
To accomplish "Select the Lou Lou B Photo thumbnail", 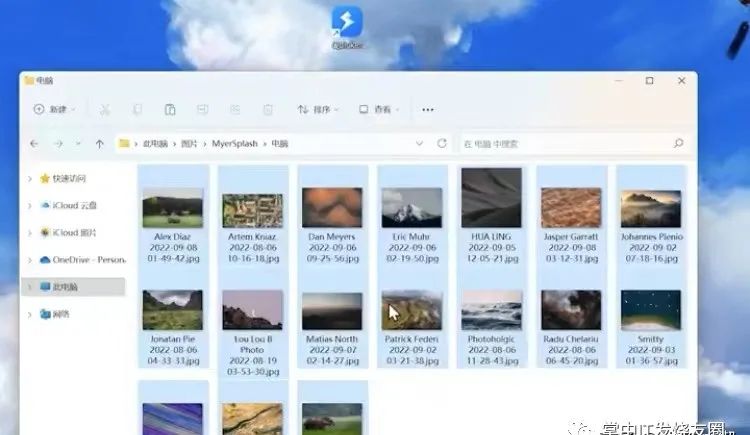I will pyautogui.click(x=253, y=310).
